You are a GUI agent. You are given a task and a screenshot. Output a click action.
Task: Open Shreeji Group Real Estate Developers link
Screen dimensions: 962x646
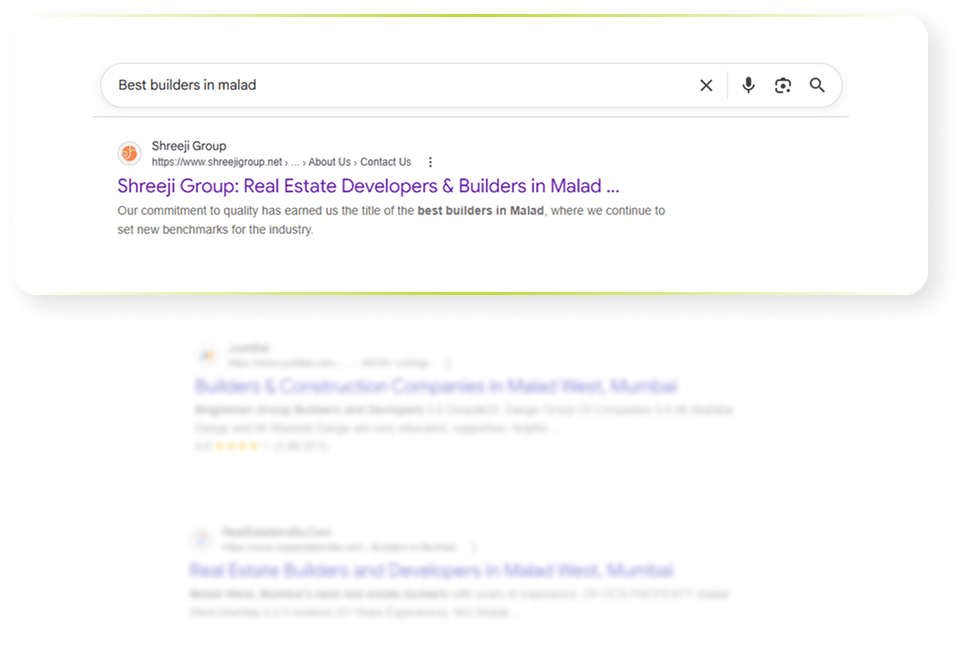point(368,186)
